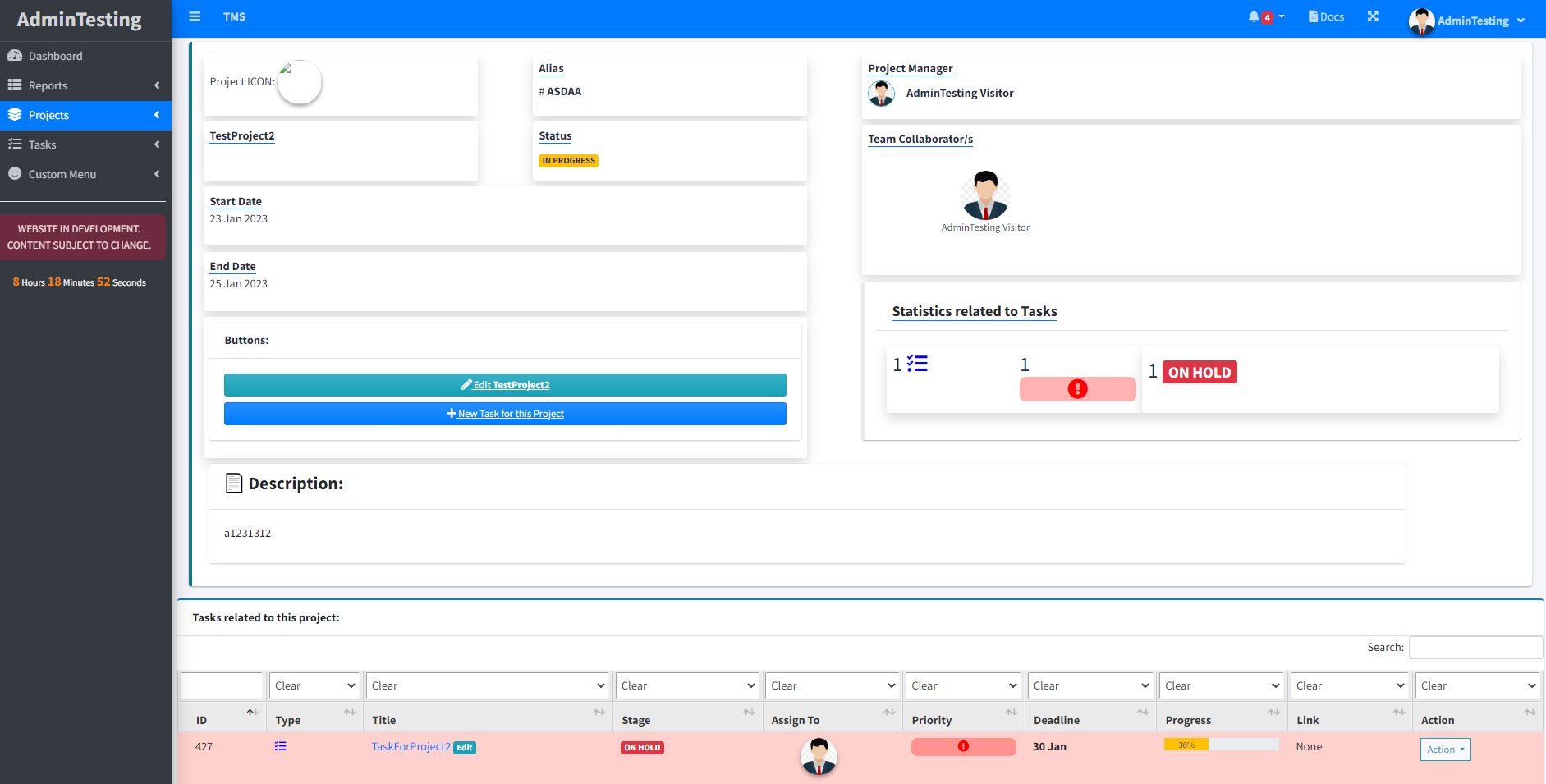Open the notifications bell icon

(x=1254, y=16)
